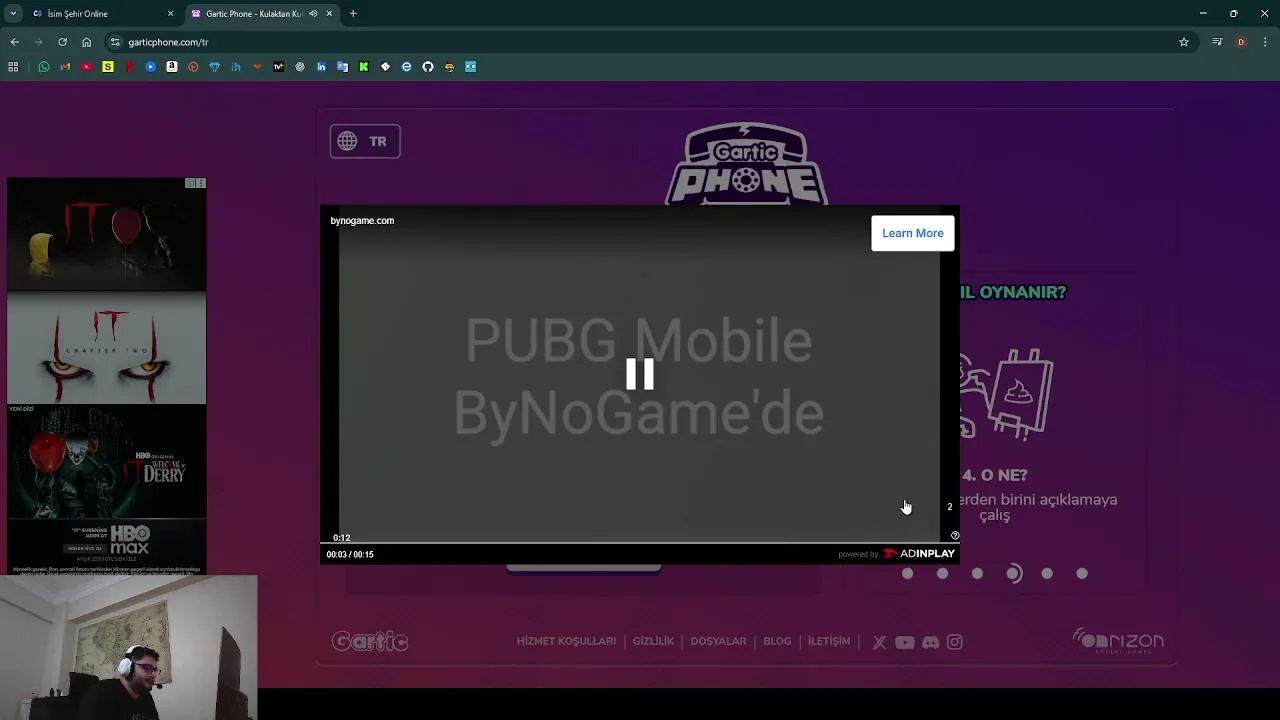This screenshot has height=720, width=1280.
Task: Click the ad video progress bar
Action: pos(640,544)
